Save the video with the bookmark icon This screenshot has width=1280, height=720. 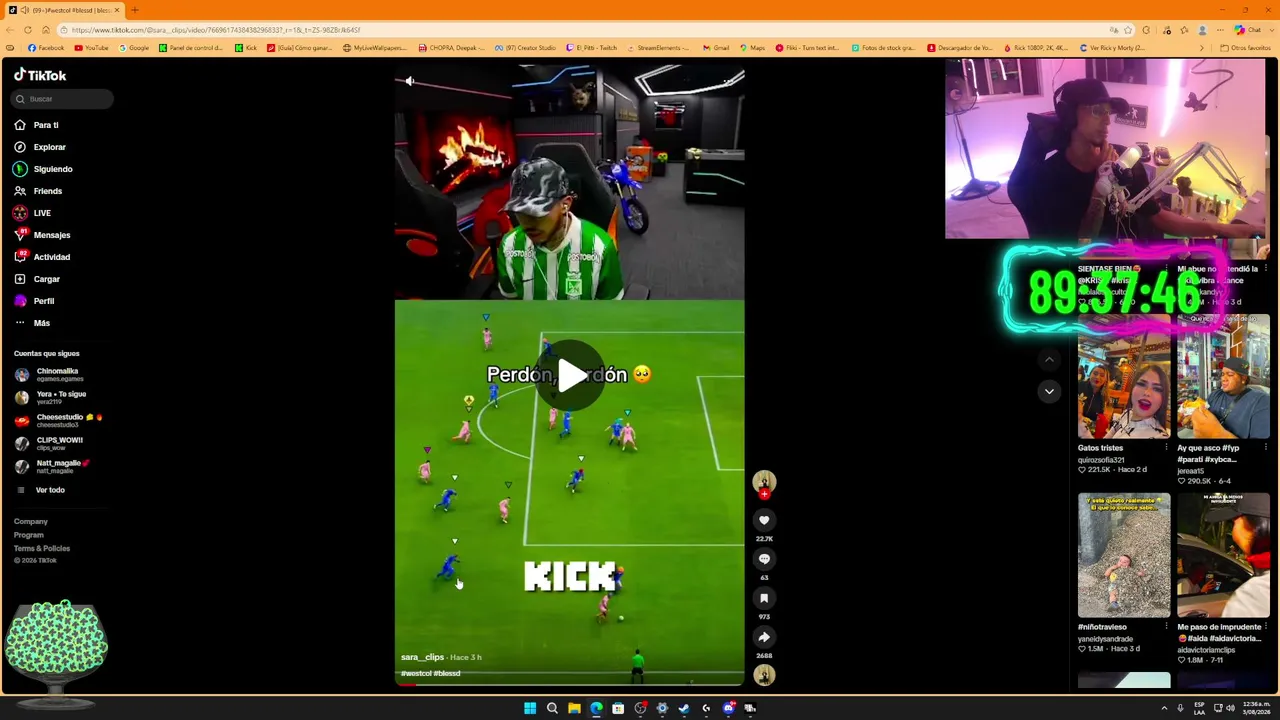tap(764, 598)
